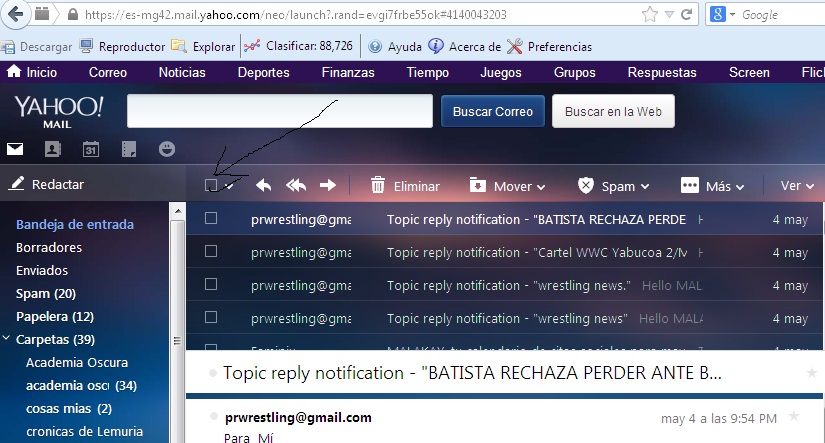Open Grupos in Yahoo navigation bar

(x=575, y=73)
